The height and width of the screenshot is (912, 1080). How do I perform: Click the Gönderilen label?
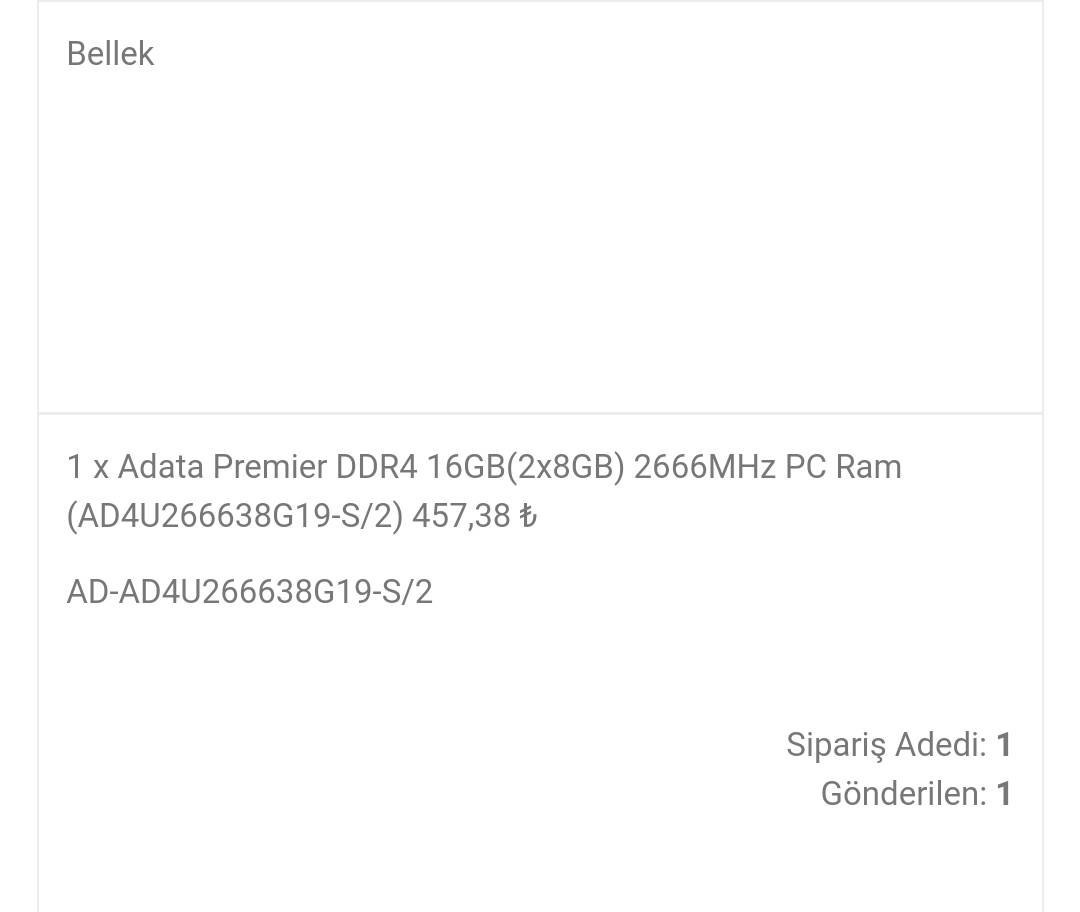(x=904, y=794)
